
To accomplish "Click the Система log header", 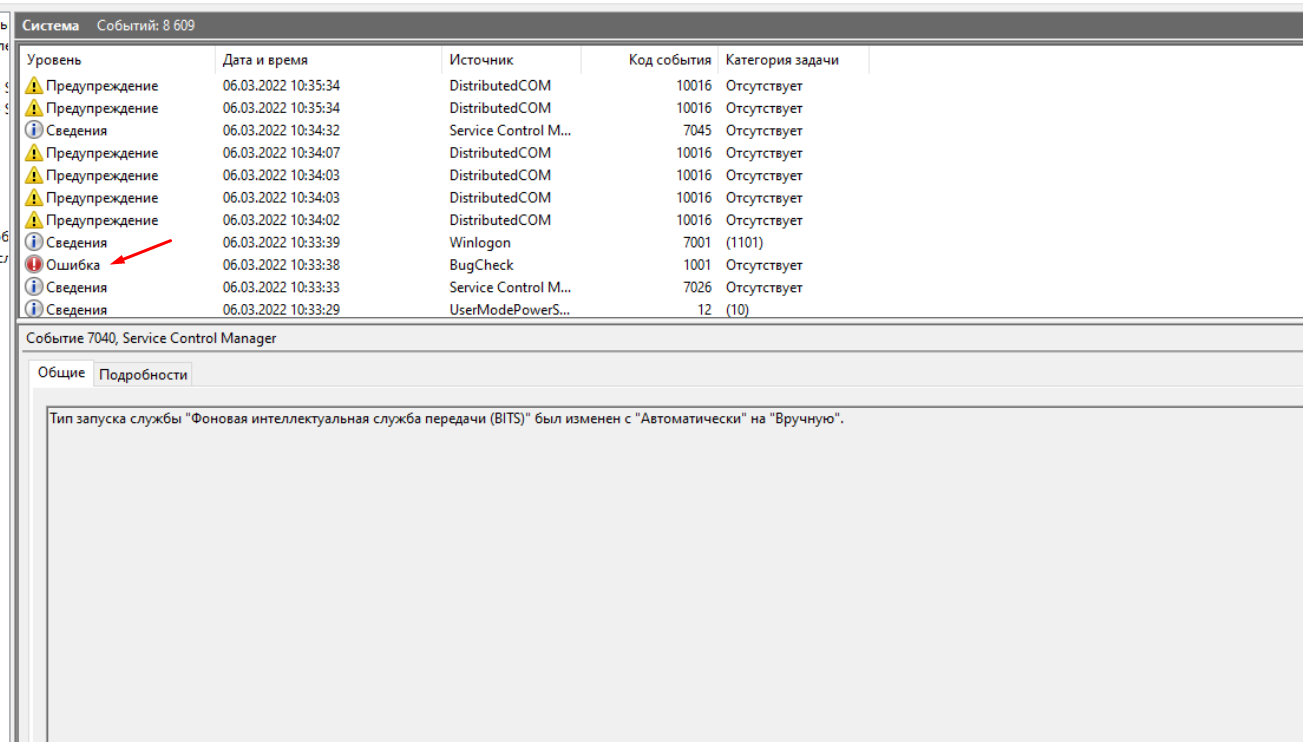I will (51, 25).
